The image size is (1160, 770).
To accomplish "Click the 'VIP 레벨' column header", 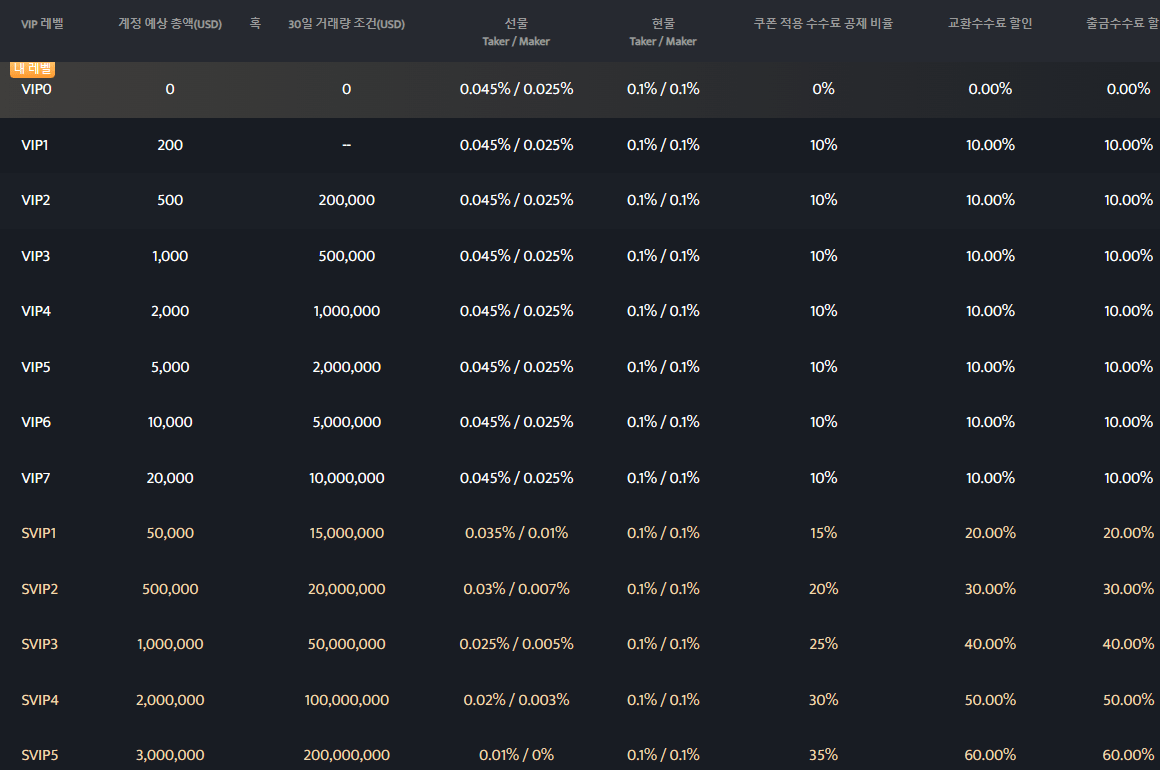I will [42, 23].
